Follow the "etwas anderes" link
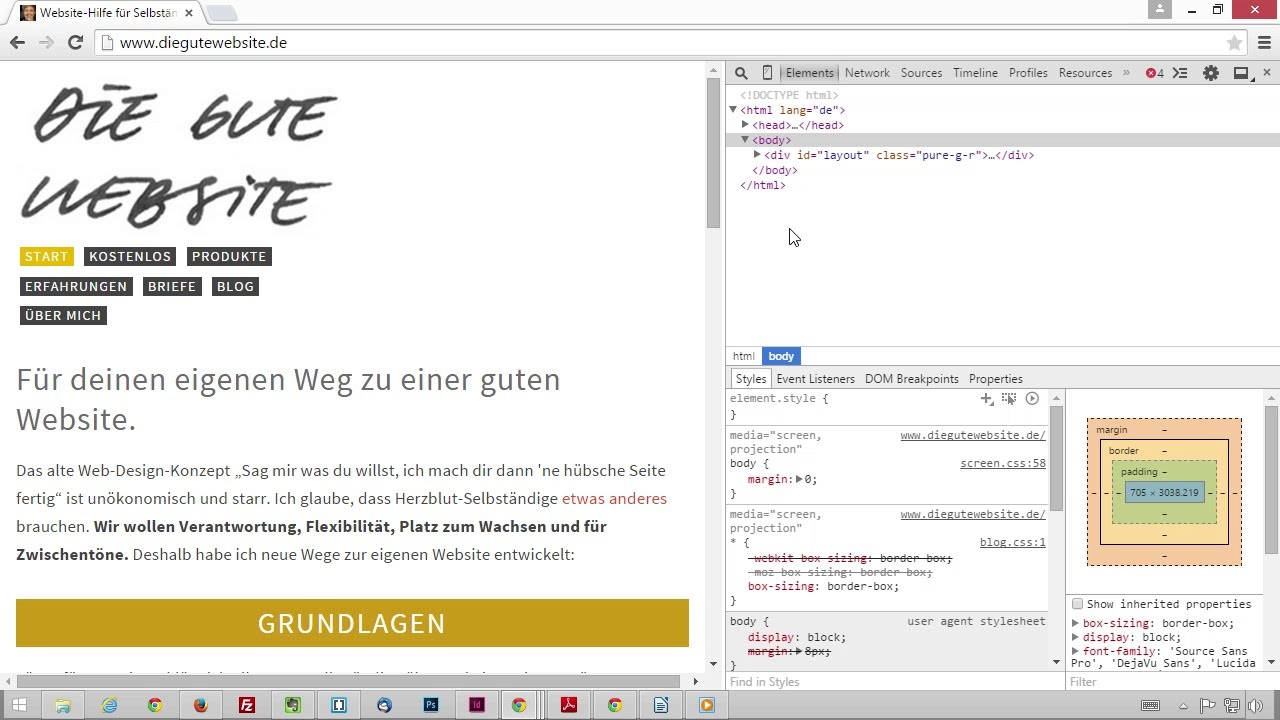The width and height of the screenshot is (1280, 720). (x=614, y=498)
